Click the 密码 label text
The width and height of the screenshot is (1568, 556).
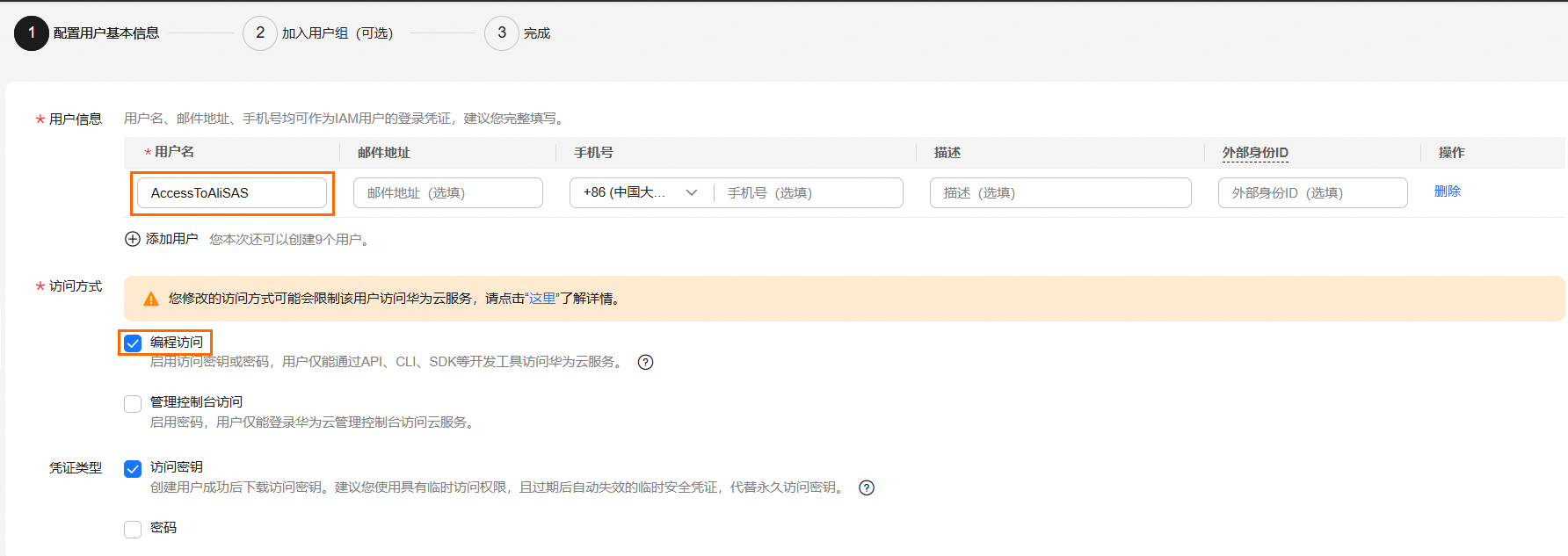(x=163, y=528)
